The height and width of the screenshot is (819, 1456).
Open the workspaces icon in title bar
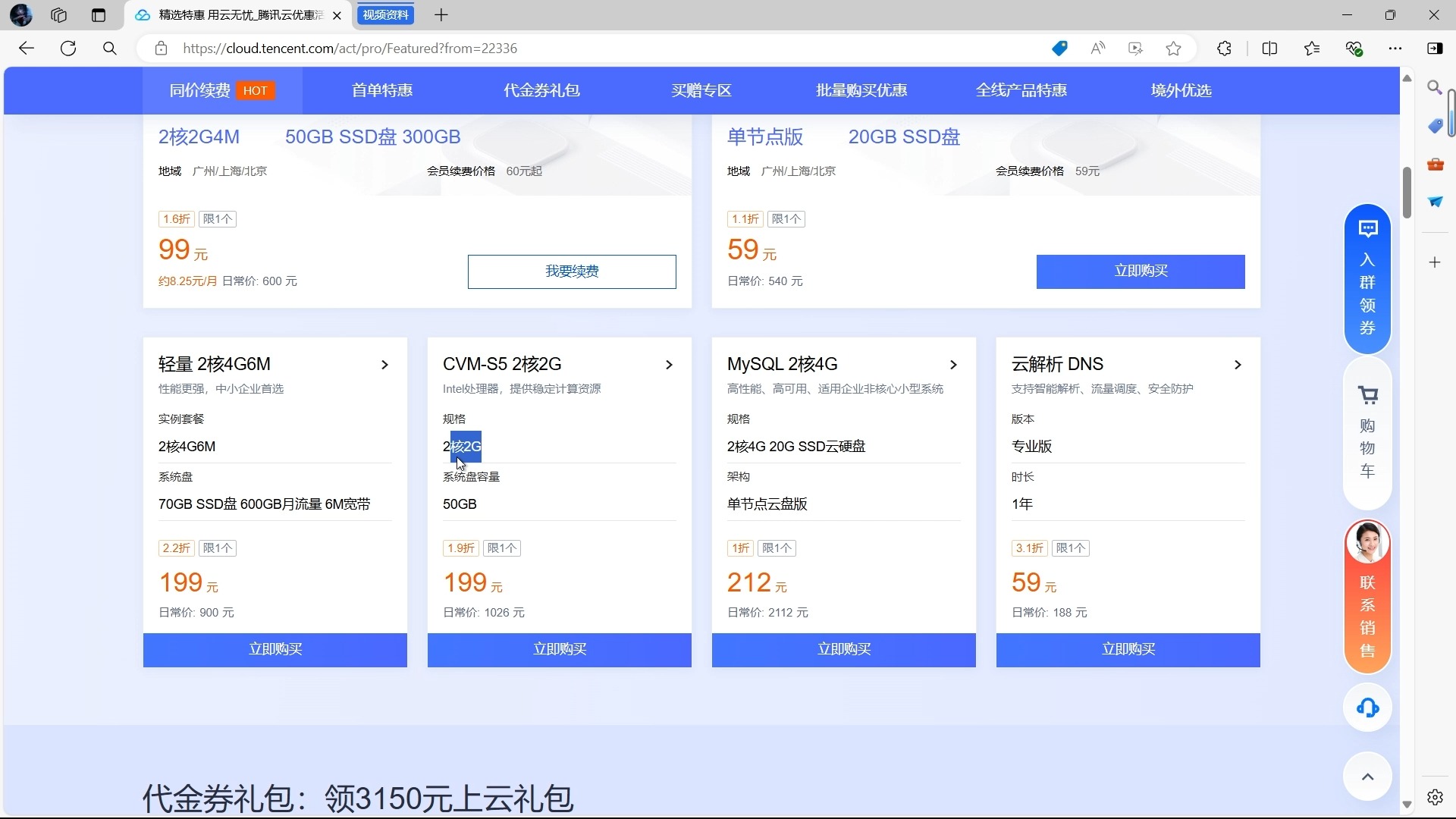click(x=58, y=14)
